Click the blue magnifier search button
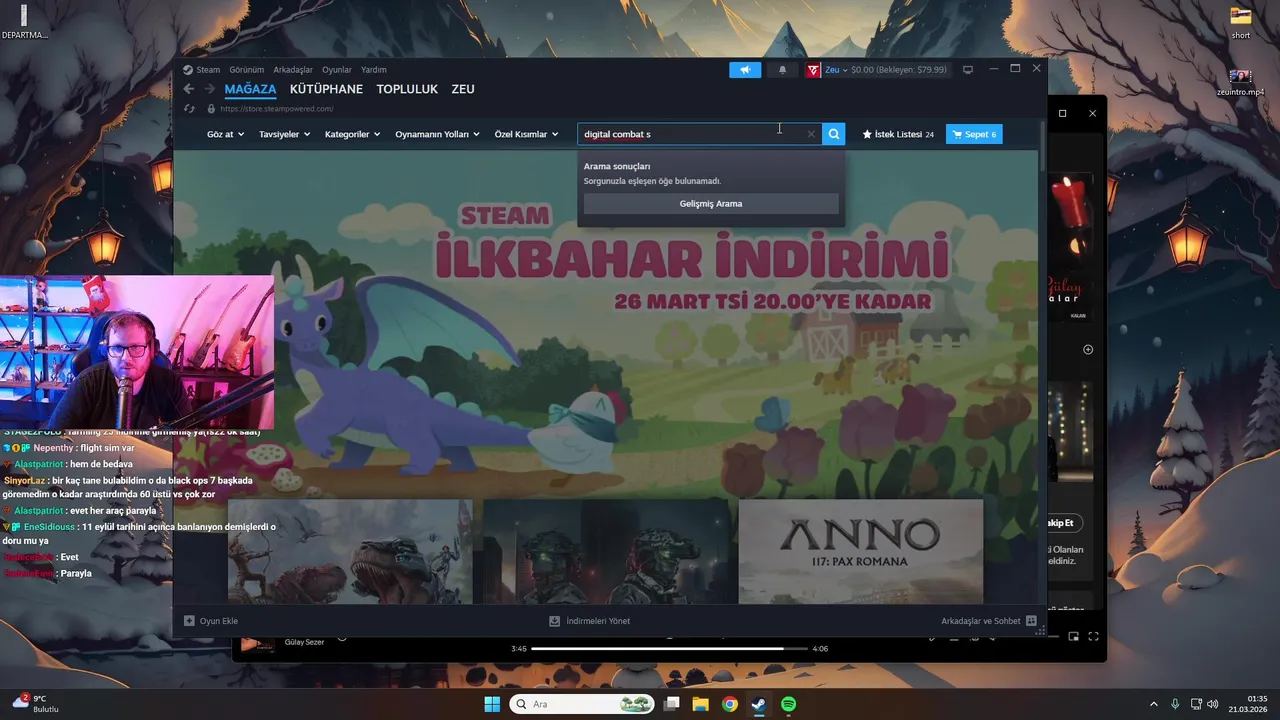The height and width of the screenshot is (720, 1280). 834,134
